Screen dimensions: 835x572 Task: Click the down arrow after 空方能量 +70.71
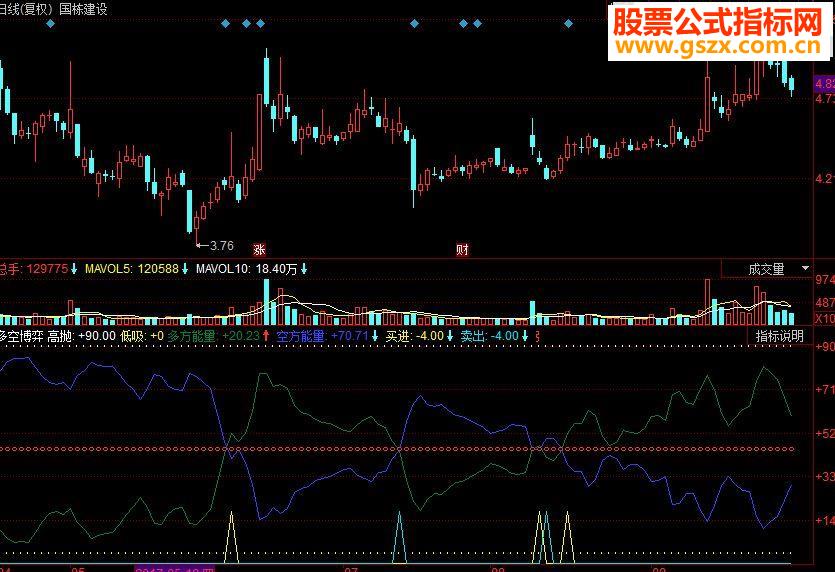point(375,336)
